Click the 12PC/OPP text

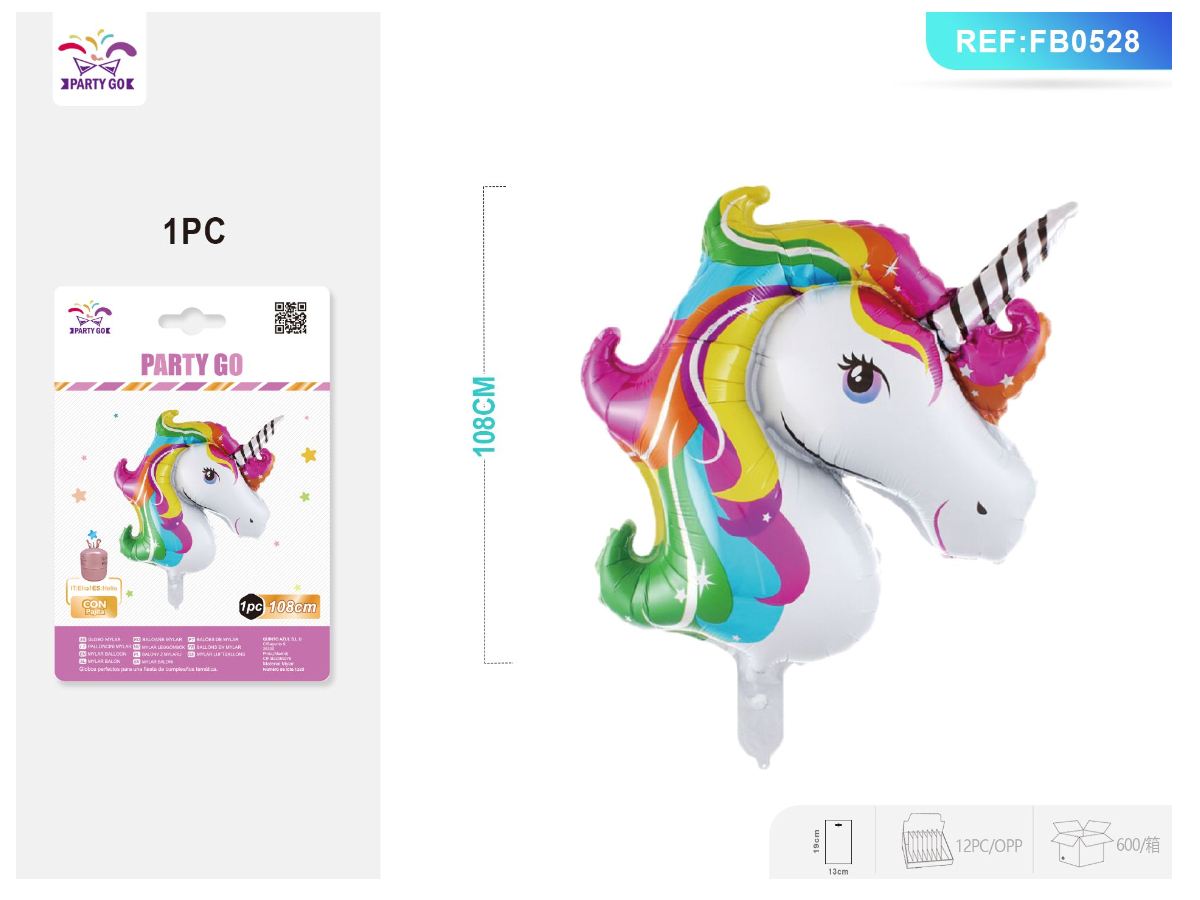point(989,845)
